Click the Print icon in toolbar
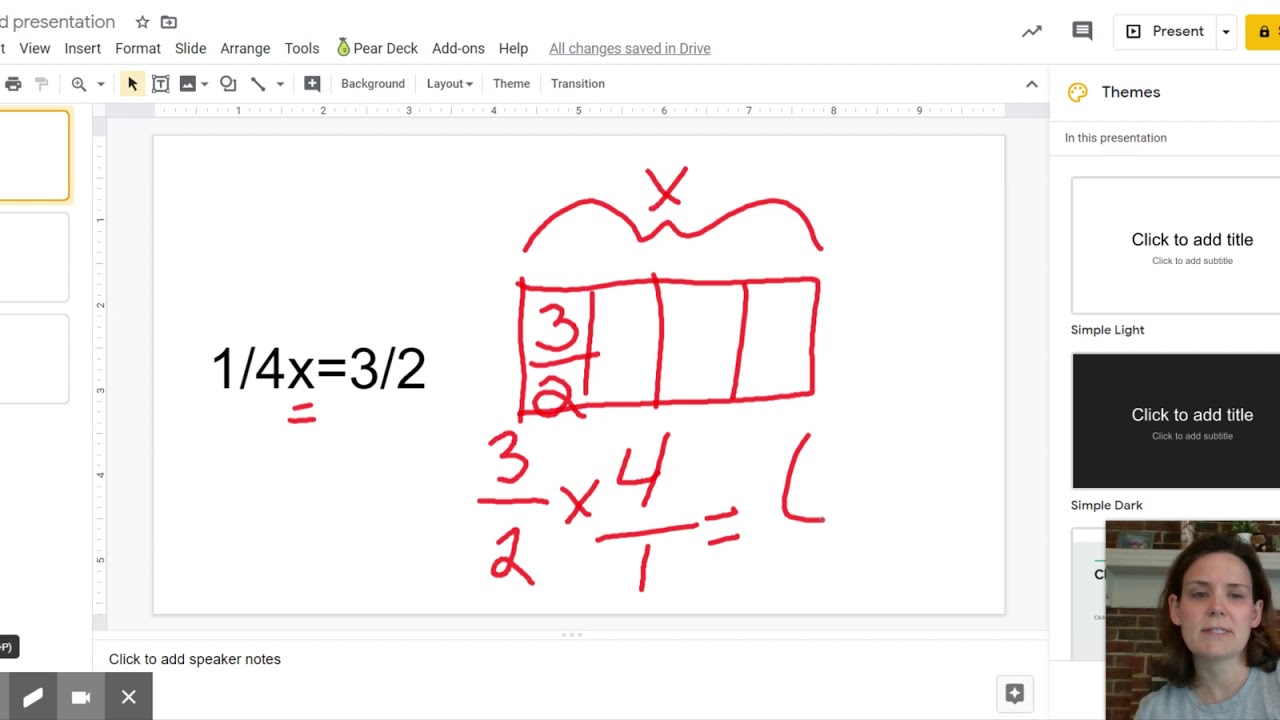Image resolution: width=1280 pixels, height=720 pixels. tap(13, 84)
